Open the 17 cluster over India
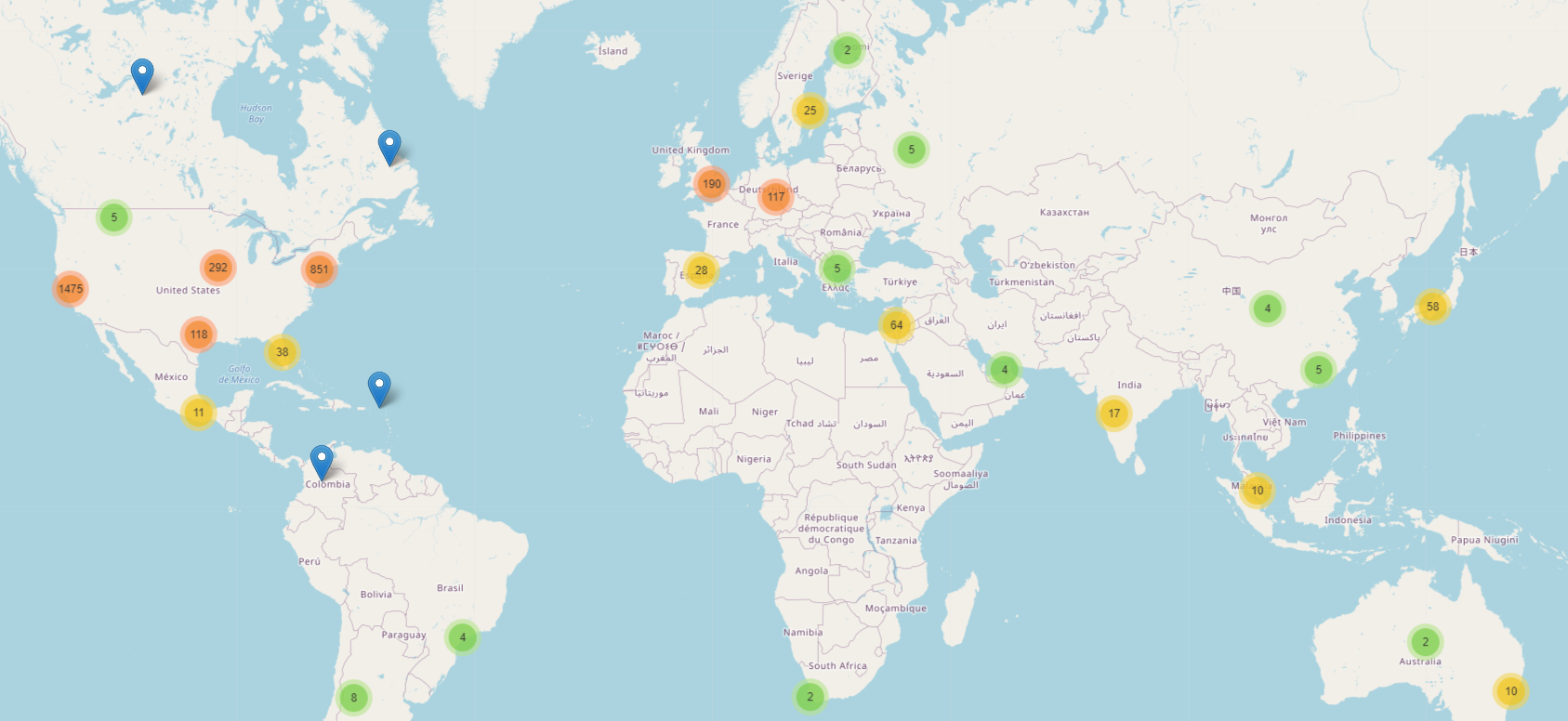 [1113, 413]
